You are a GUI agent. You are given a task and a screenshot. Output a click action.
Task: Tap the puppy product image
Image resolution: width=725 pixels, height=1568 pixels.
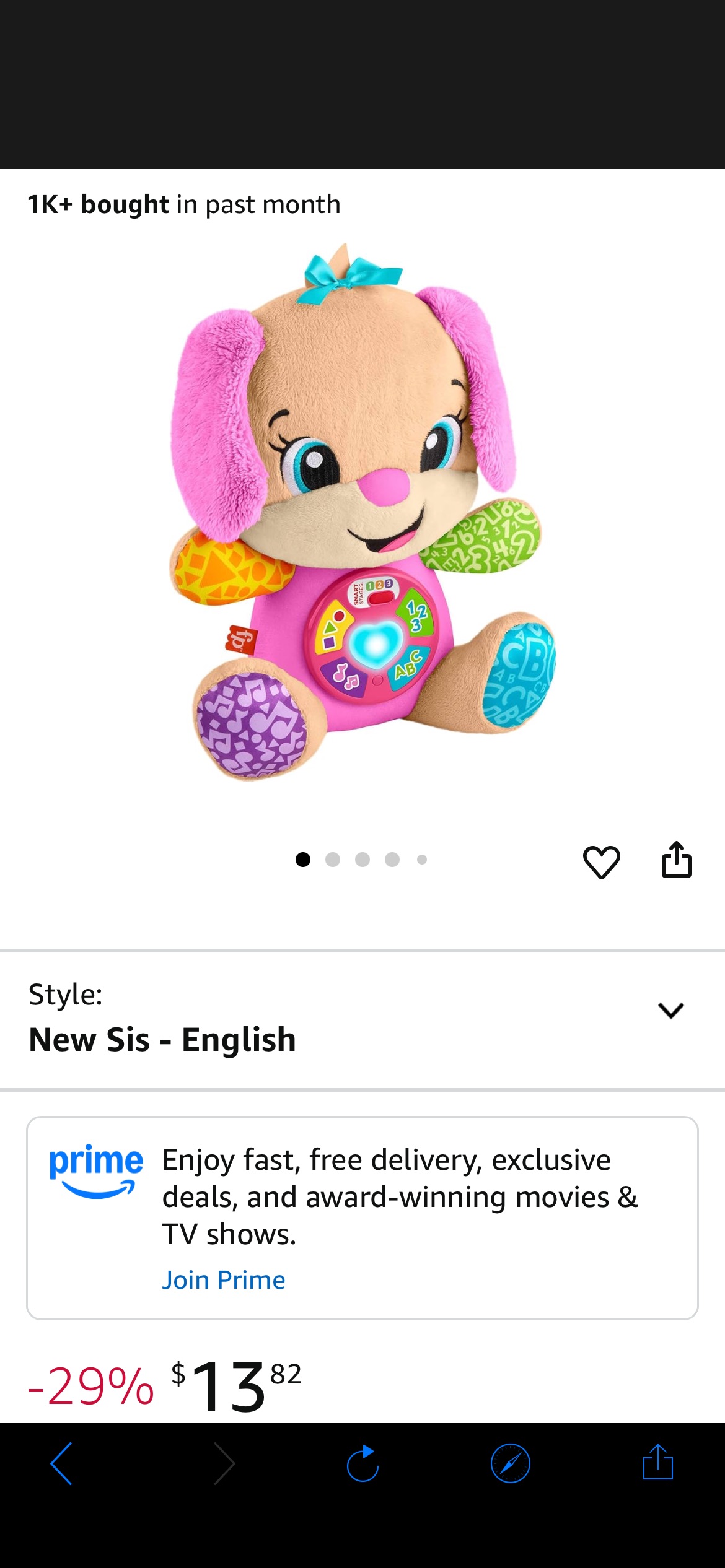(362, 533)
